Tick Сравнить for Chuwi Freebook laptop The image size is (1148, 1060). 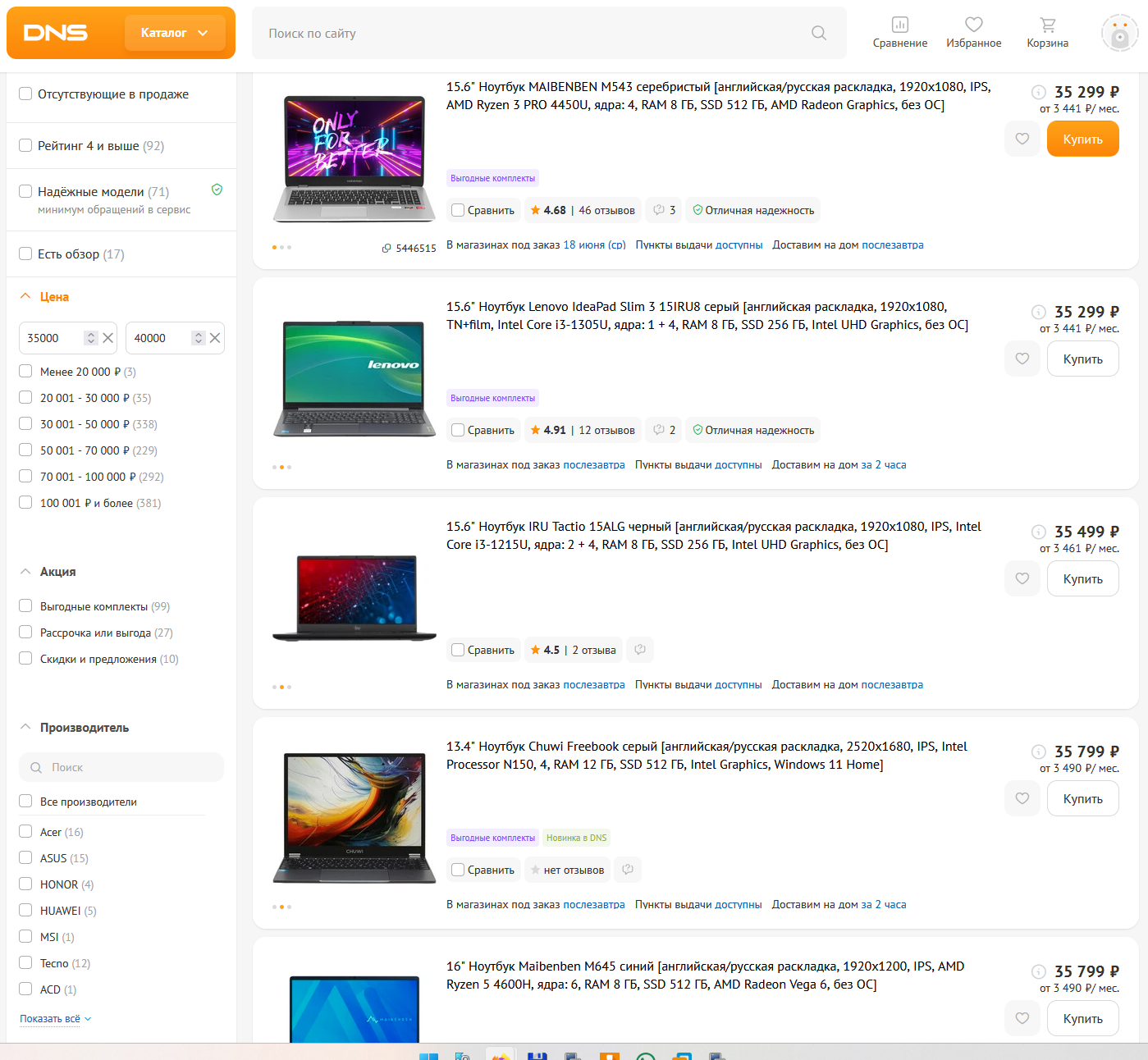click(458, 870)
